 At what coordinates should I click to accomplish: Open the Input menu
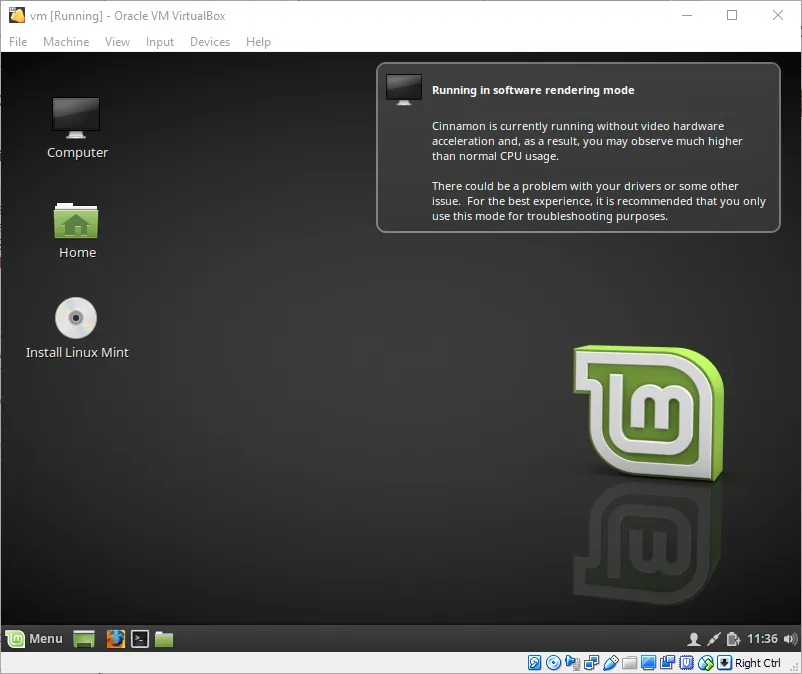click(x=160, y=42)
